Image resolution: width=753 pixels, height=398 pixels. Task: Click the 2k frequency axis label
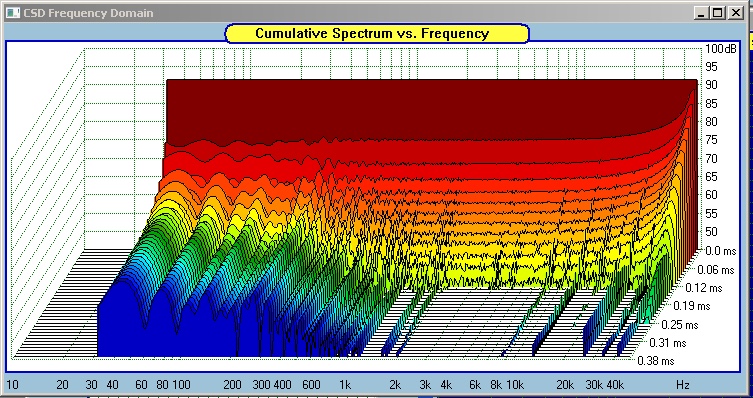395,385
